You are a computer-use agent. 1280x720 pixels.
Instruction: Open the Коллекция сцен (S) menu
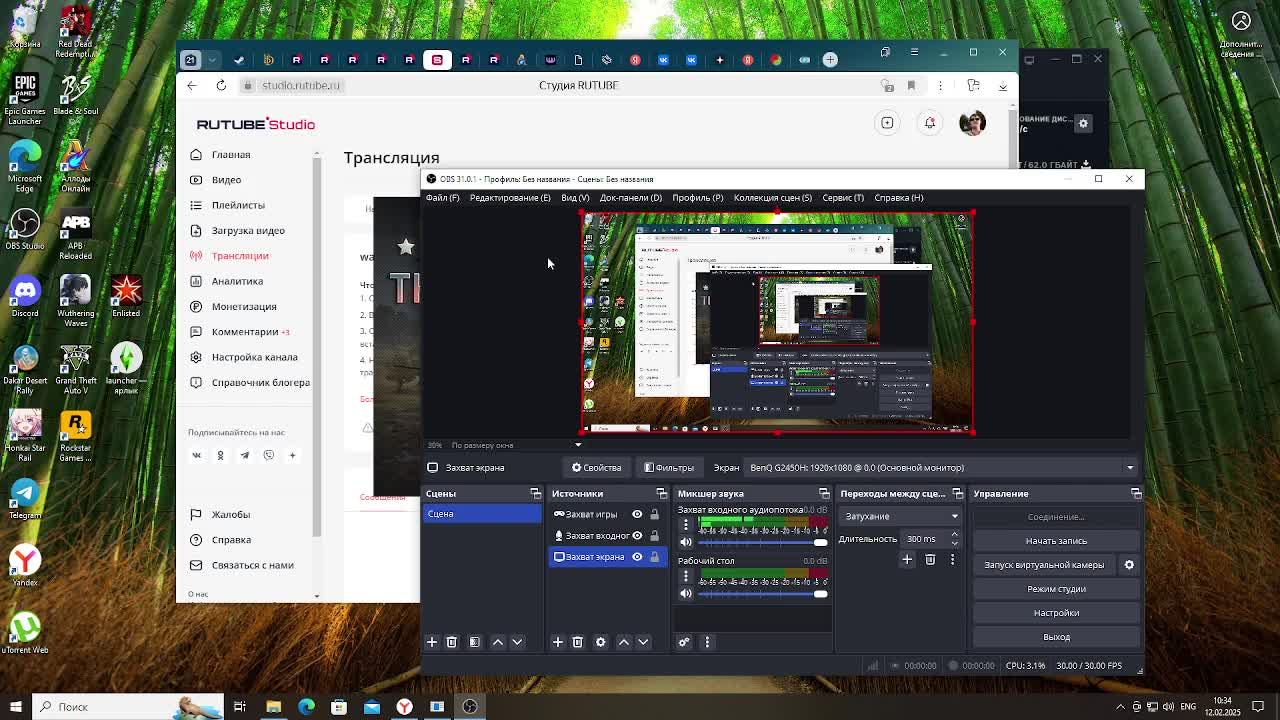pyautogui.click(x=773, y=198)
